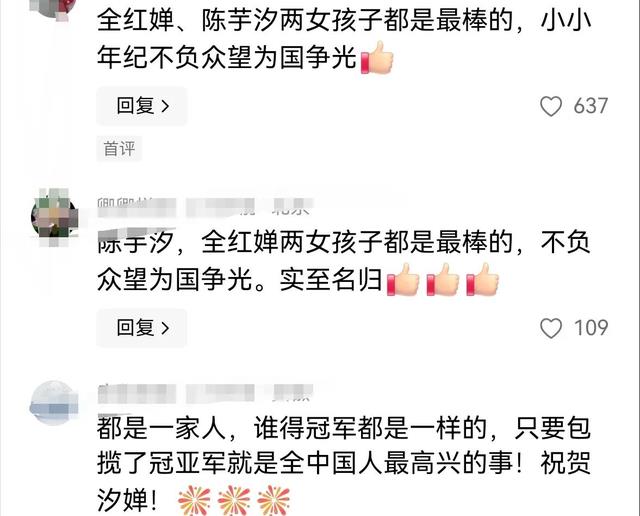
Task: Expand replies chevron above 首评 tag
Action: 165,107
